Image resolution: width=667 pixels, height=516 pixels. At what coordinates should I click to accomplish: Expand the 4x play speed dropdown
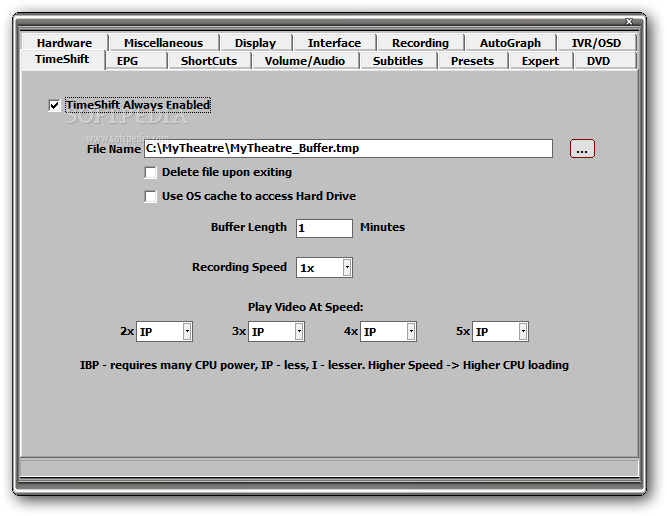point(411,331)
